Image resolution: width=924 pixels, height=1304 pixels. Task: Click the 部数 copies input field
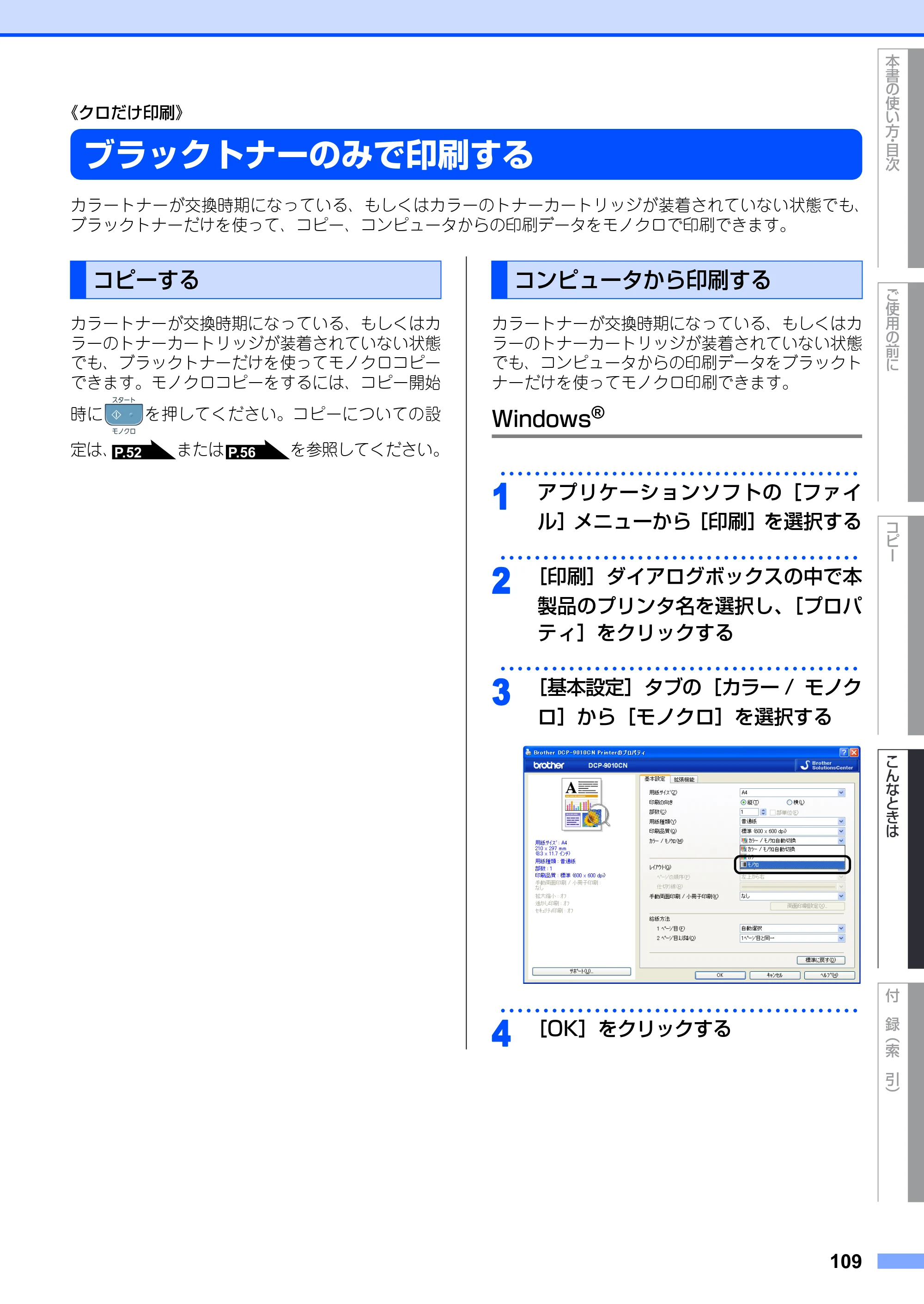(749, 812)
